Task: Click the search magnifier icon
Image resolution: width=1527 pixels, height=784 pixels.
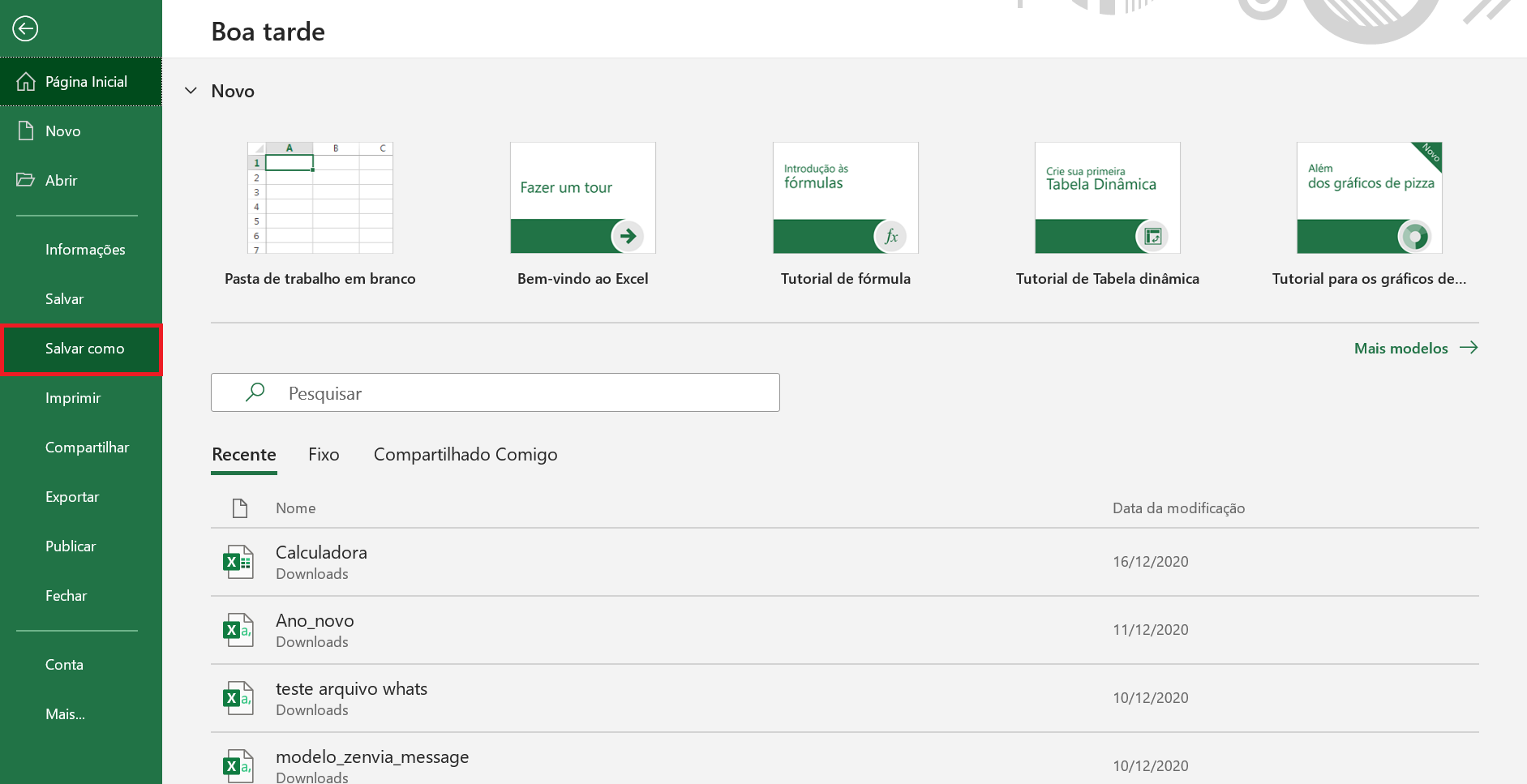Action: (x=255, y=392)
